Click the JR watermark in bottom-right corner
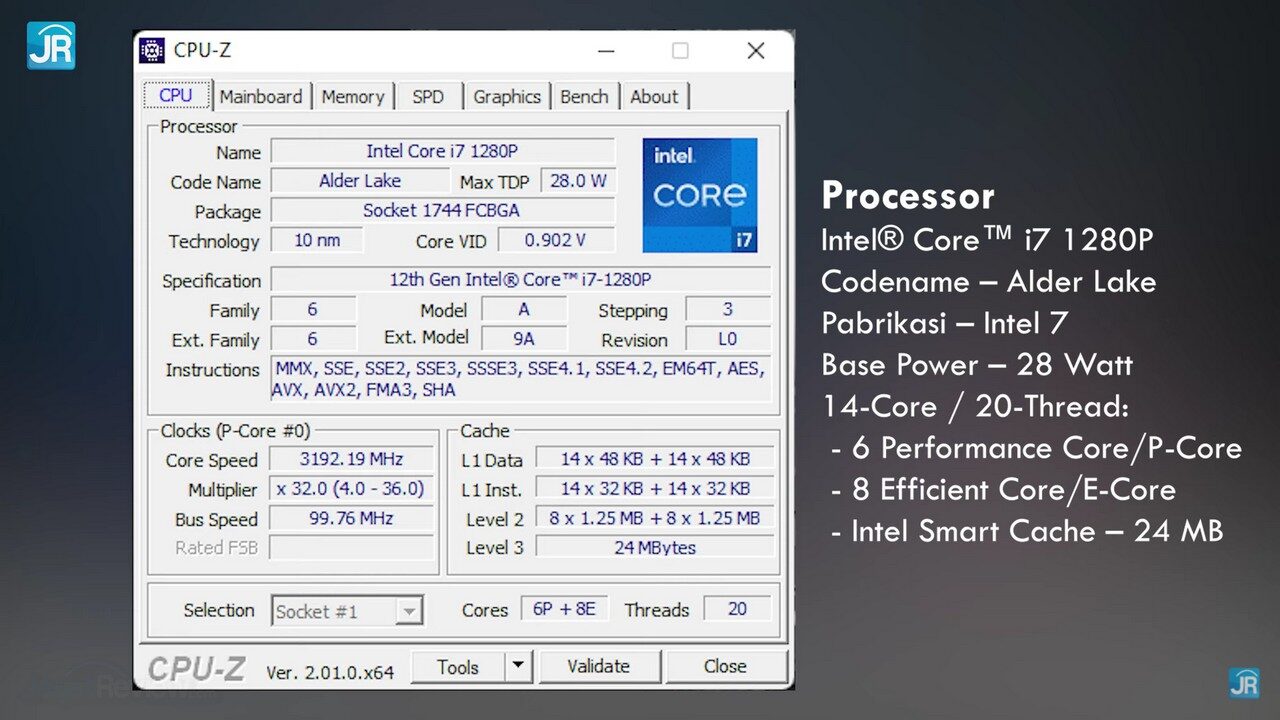 [x=1243, y=682]
